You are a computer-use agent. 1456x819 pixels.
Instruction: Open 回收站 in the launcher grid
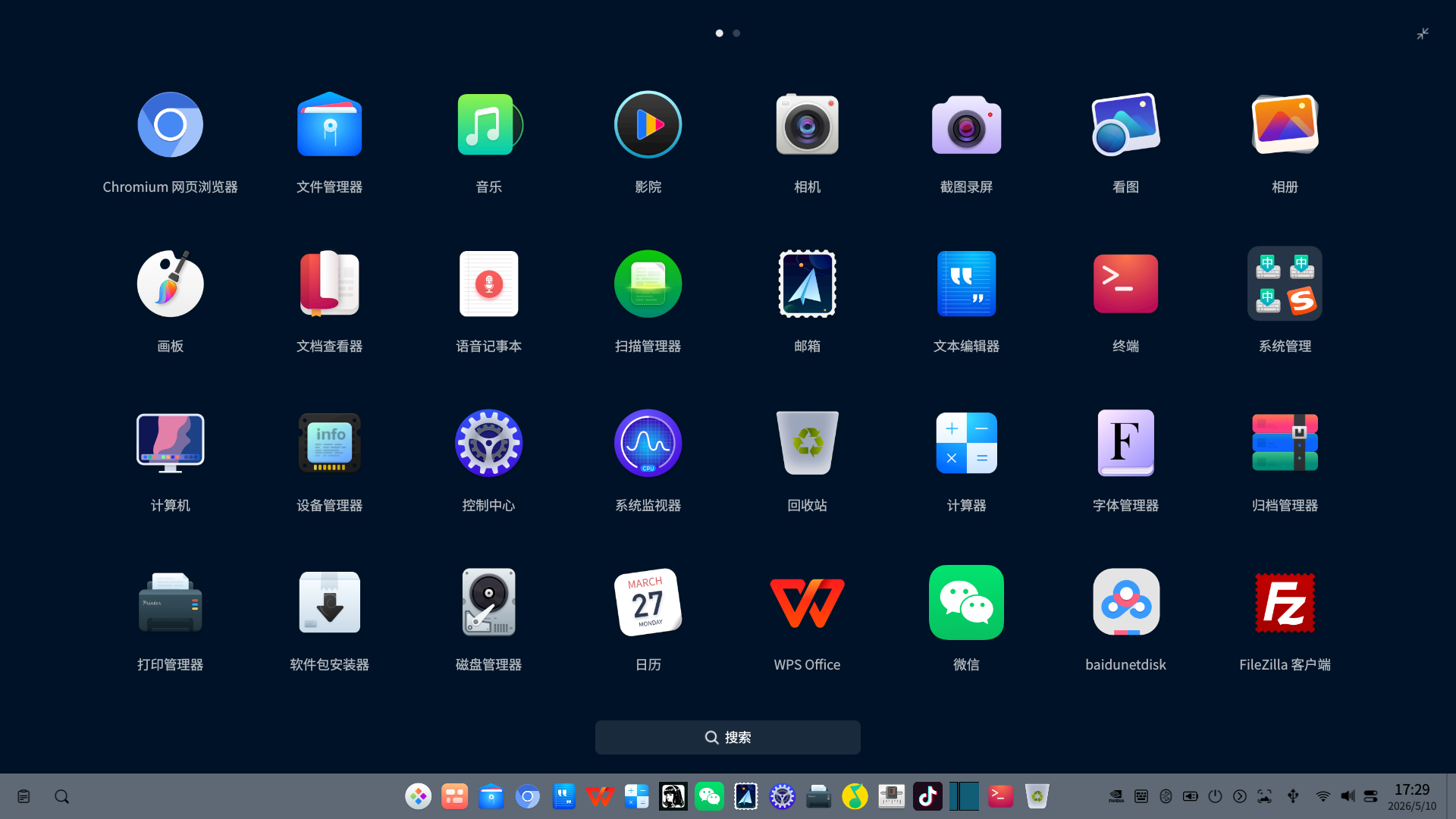[807, 444]
